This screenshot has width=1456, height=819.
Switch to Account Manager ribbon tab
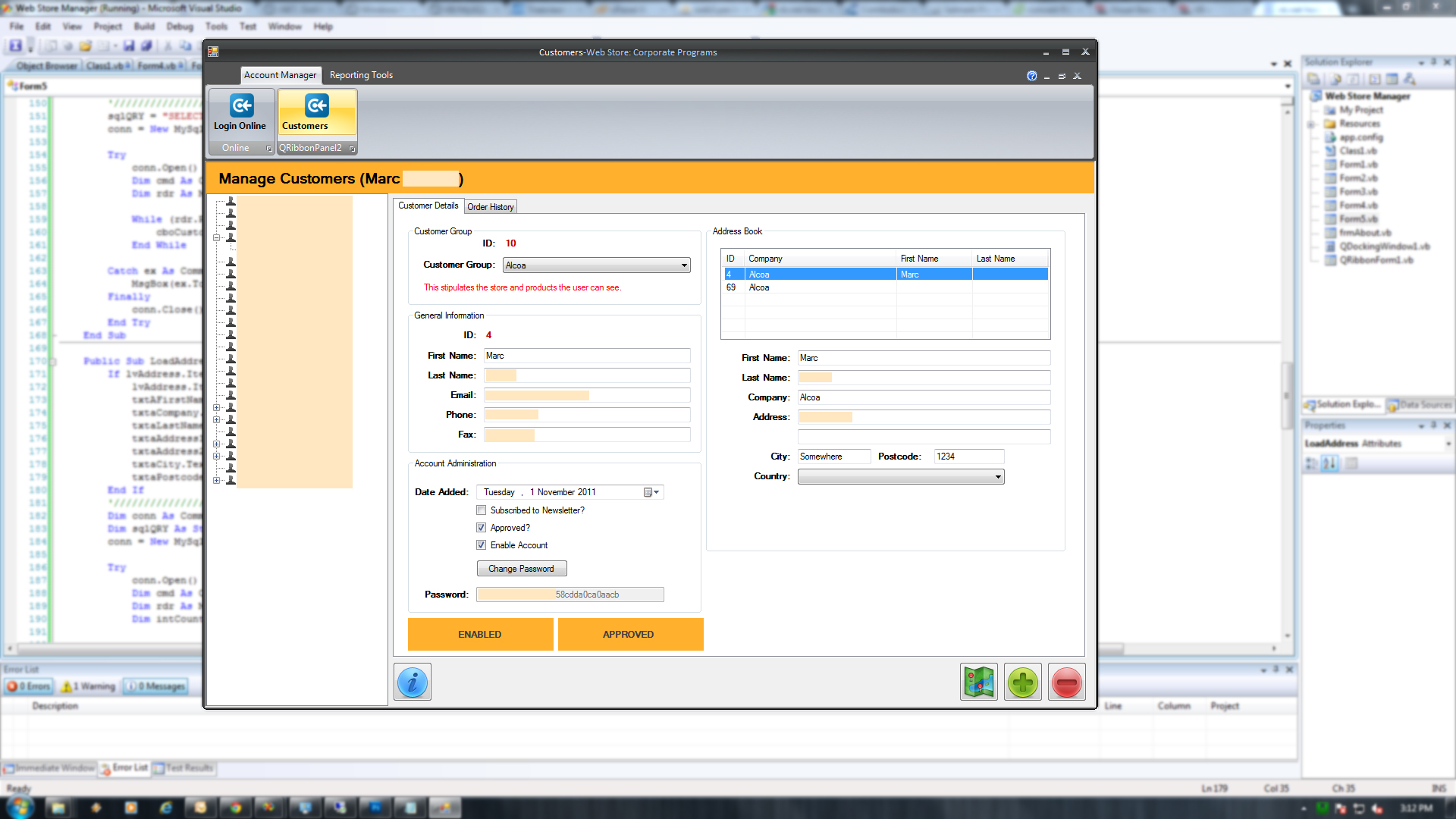tap(281, 75)
